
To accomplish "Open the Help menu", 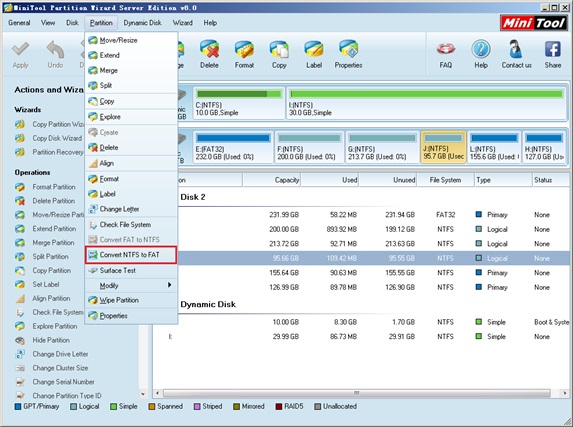I will (x=210, y=23).
